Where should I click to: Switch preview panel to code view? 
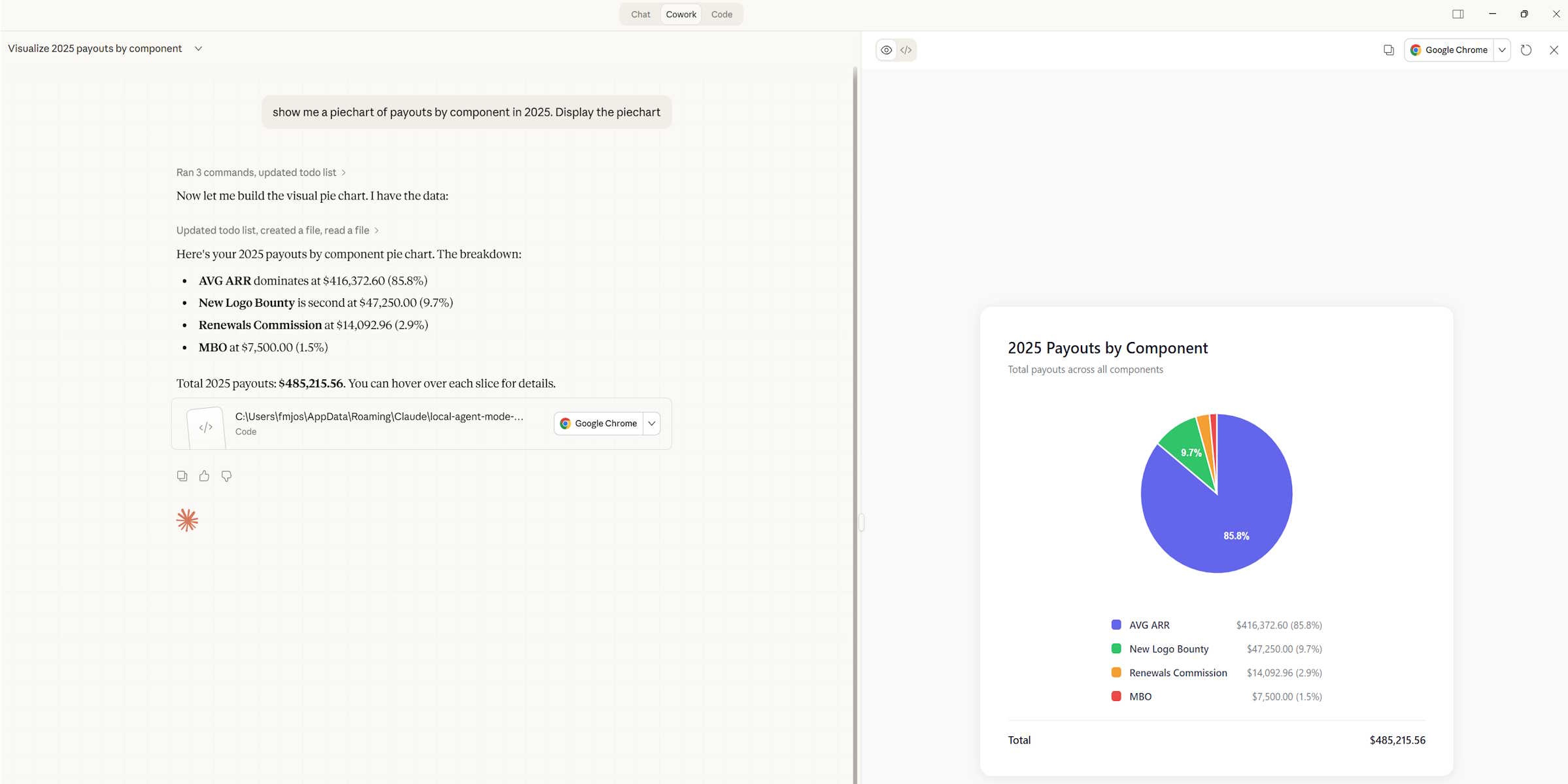pos(906,50)
